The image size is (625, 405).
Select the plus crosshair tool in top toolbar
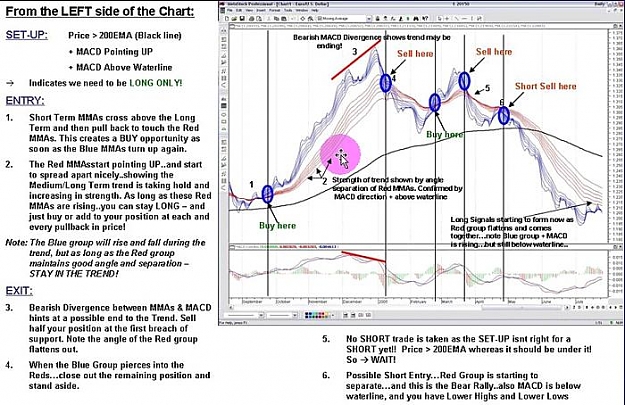coord(447,18)
